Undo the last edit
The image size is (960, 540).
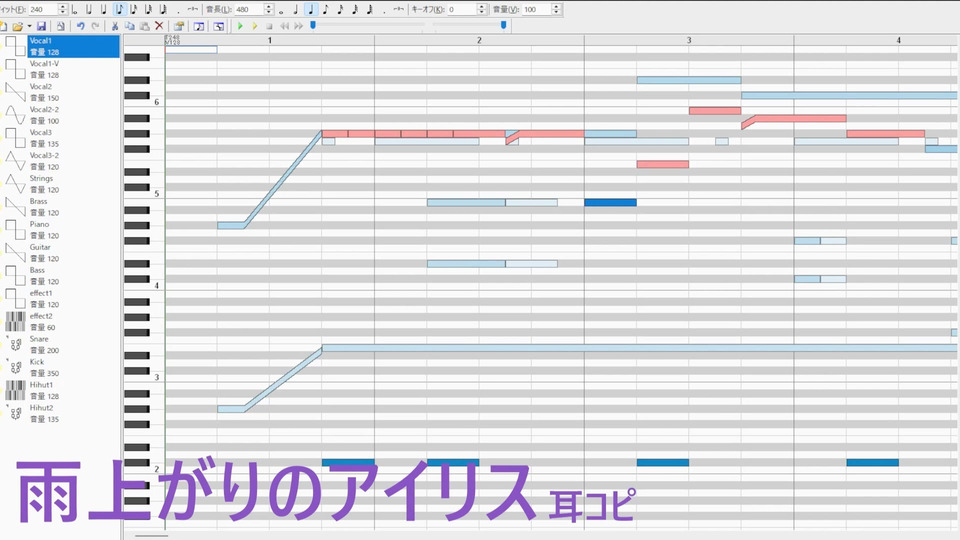pos(81,26)
